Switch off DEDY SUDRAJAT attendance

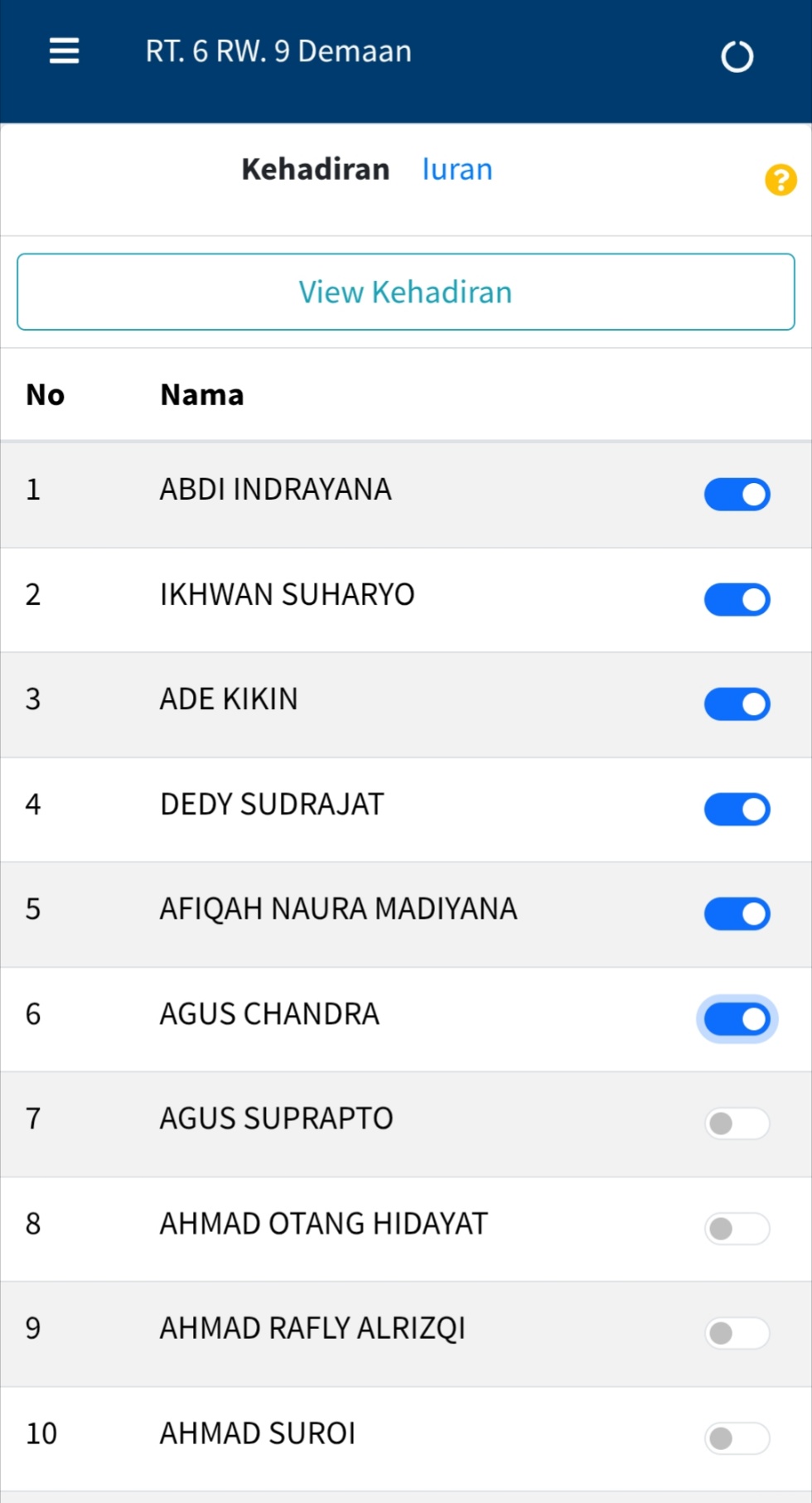737,809
